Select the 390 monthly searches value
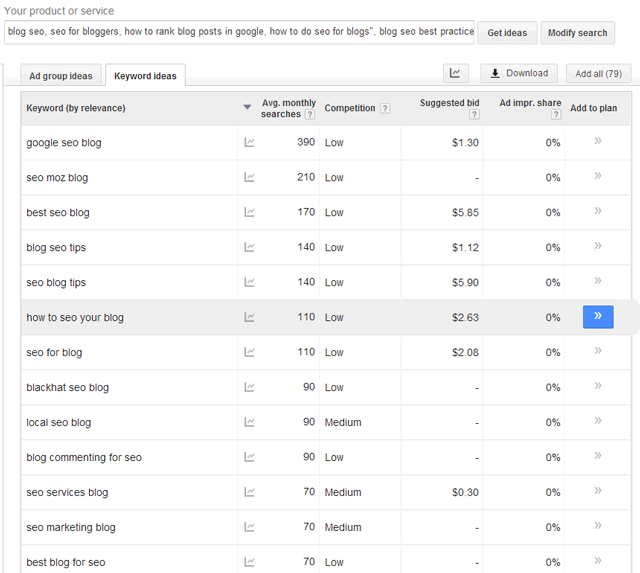The width and height of the screenshot is (640, 573). (306, 142)
